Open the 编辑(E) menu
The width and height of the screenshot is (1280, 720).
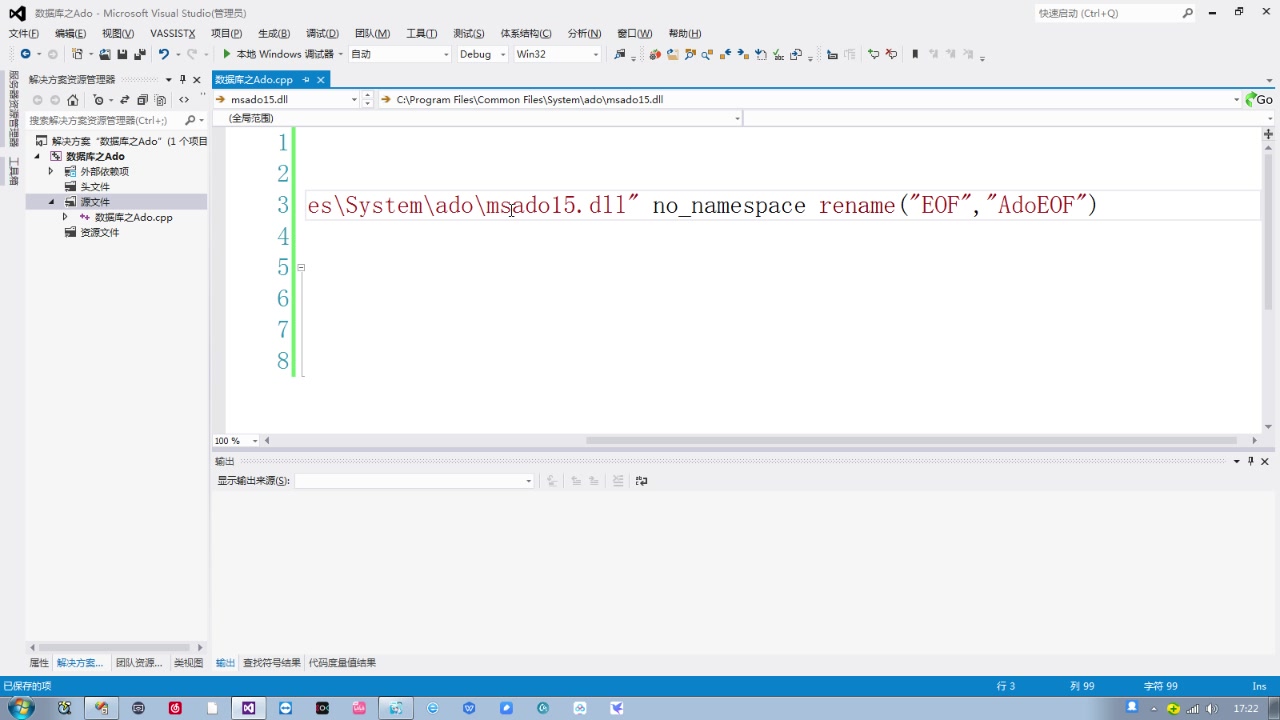click(70, 33)
